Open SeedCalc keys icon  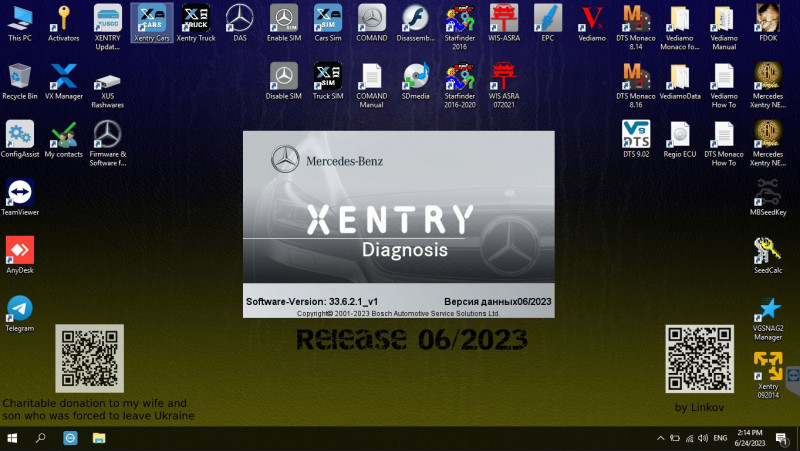click(768, 256)
